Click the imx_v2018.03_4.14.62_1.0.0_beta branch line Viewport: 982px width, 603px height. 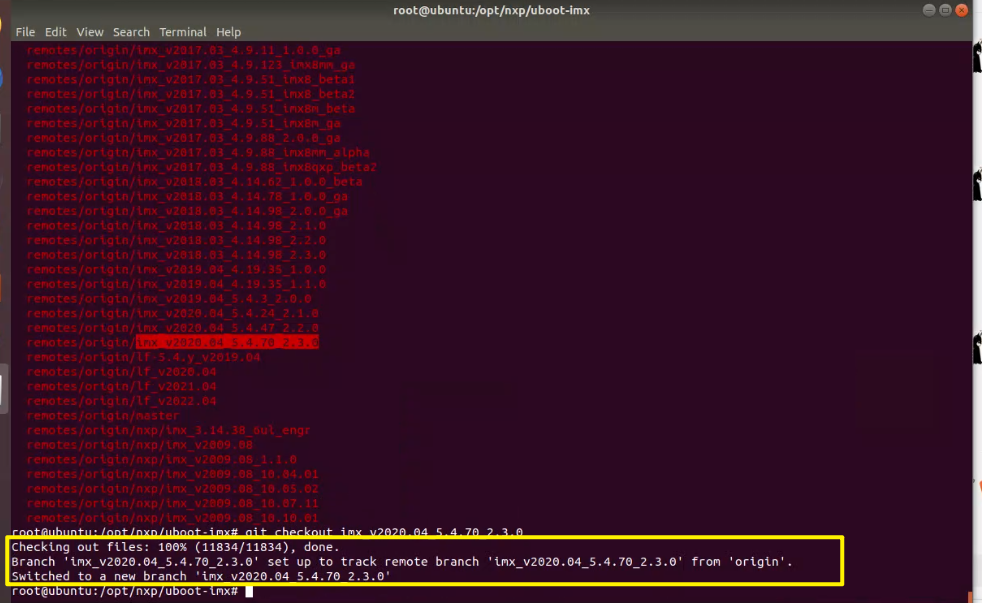click(x=194, y=182)
